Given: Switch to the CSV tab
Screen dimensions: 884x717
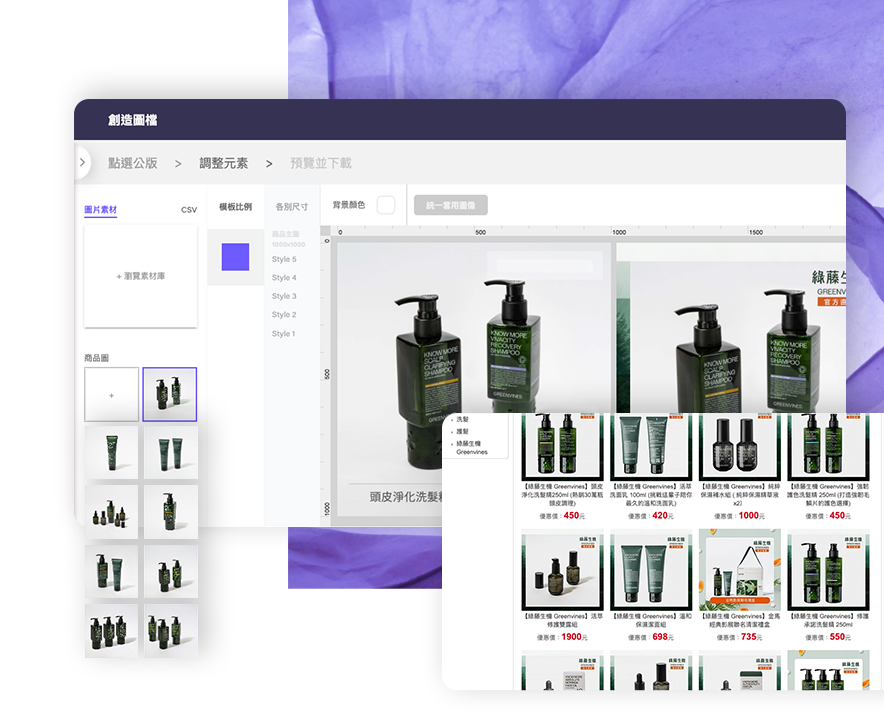Looking at the screenshot, I should coord(189,210).
